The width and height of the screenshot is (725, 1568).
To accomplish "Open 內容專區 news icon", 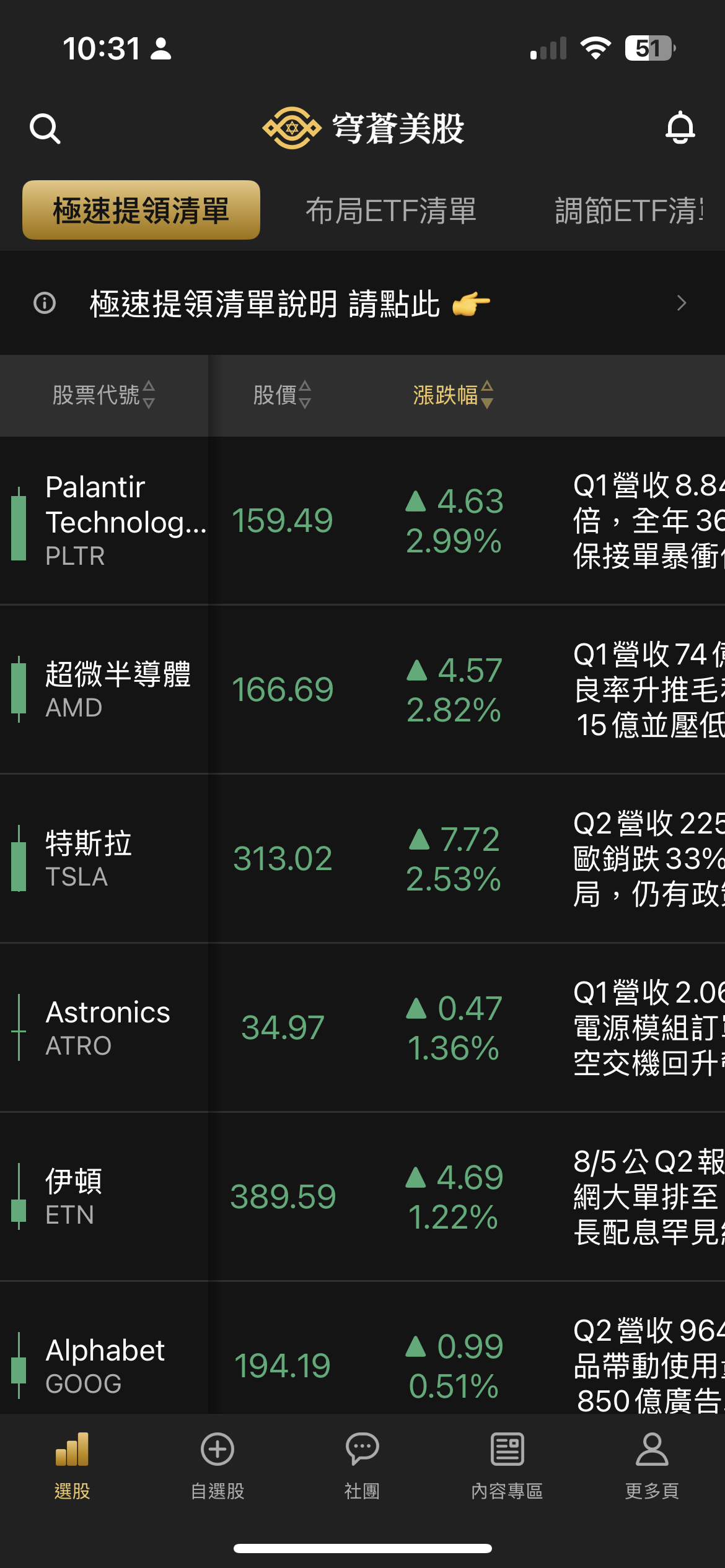I will (x=507, y=1449).
